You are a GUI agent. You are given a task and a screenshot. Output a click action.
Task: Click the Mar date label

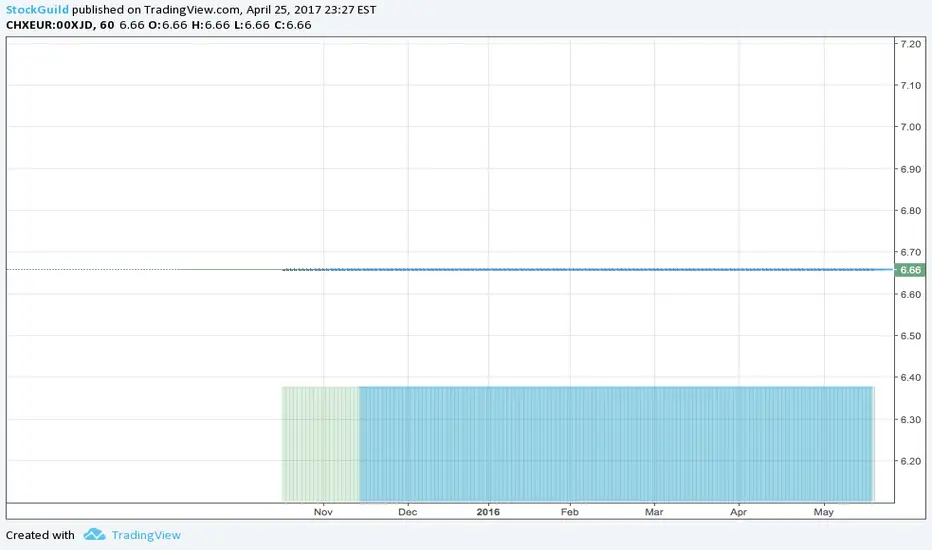pyautogui.click(x=654, y=512)
